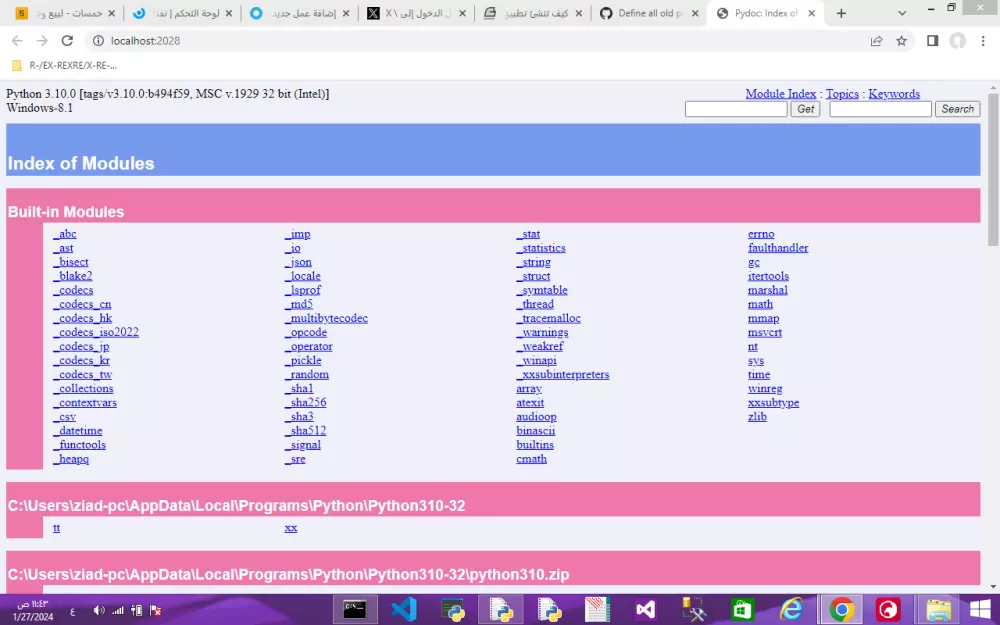The width and height of the screenshot is (1000, 625).
Task: Open the _multibytecodec module link
Action: (326, 318)
